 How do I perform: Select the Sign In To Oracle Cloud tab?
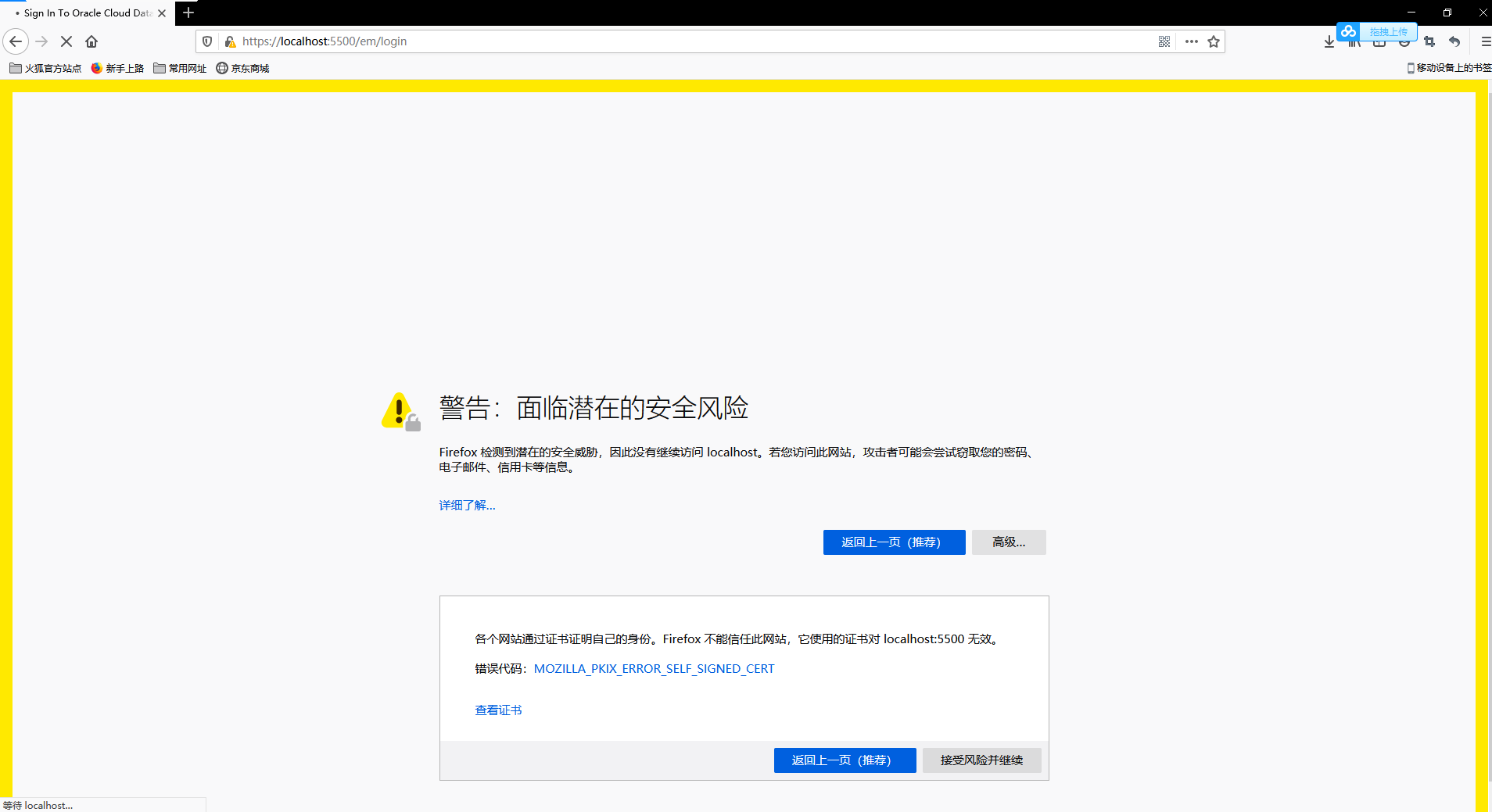tap(87, 13)
